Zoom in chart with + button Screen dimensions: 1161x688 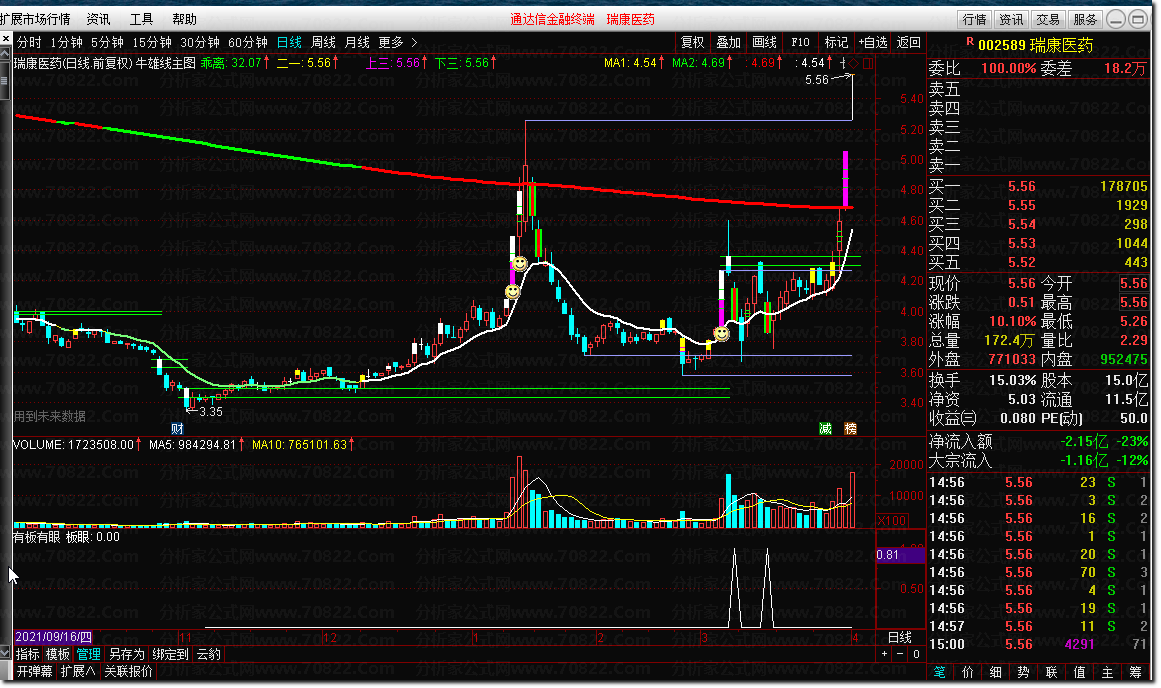pos(884,654)
